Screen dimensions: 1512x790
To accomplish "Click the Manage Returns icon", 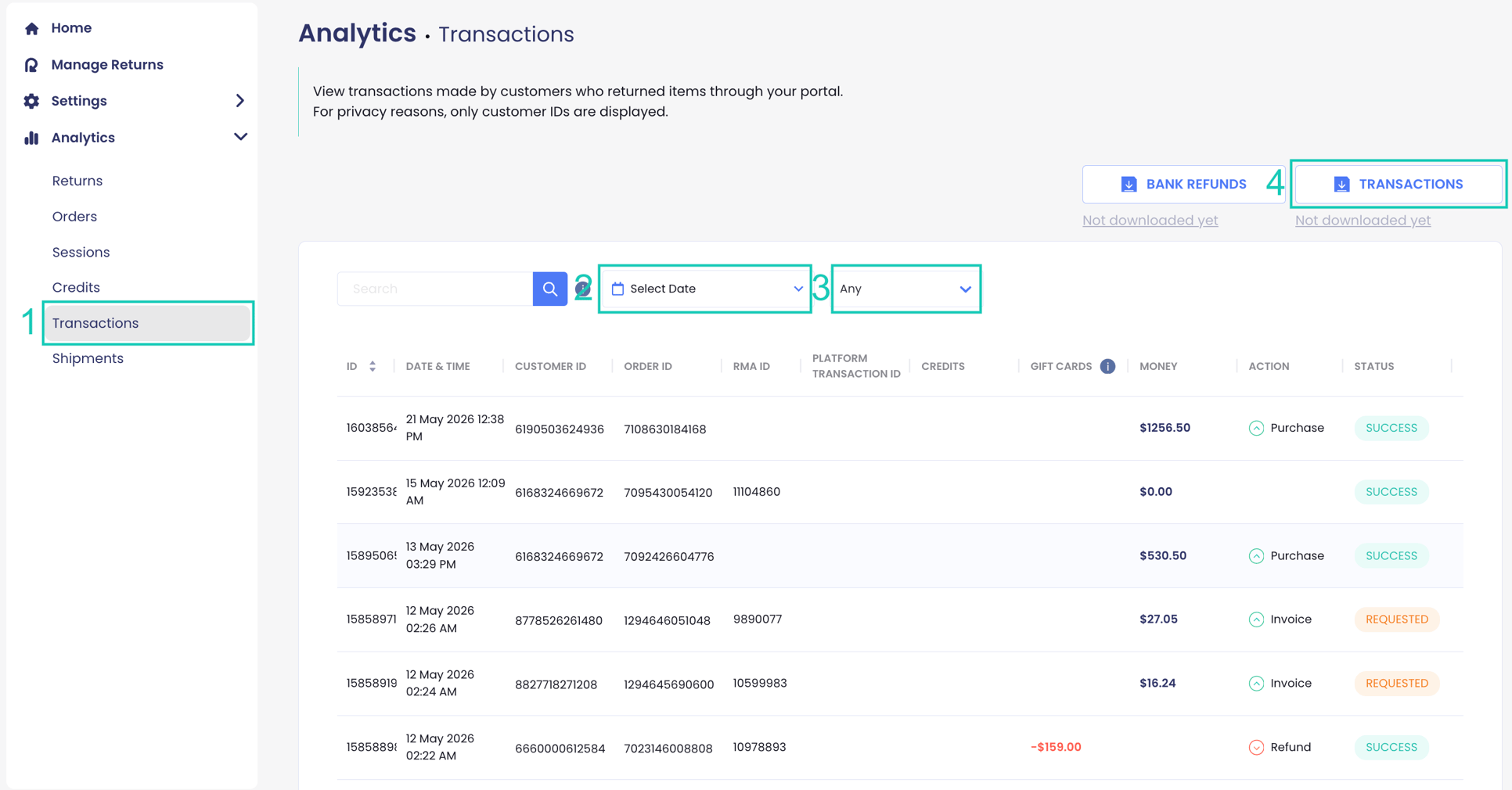I will click(x=31, y=65).
